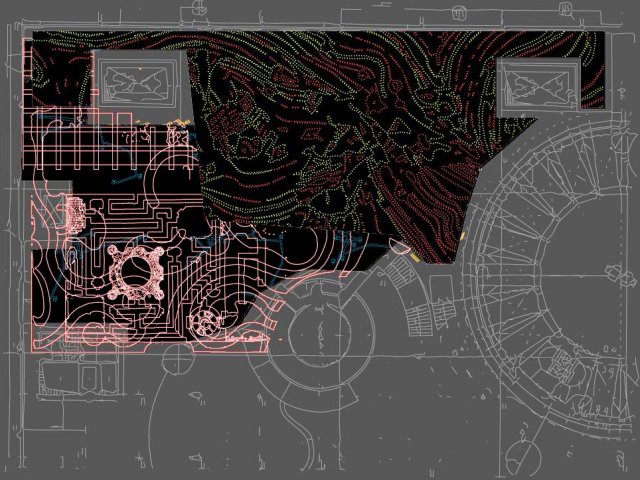This screenshot has height=480, width=640.
Task: Select the upper-right gray framed rectangle inset
Action: point(539,83)
